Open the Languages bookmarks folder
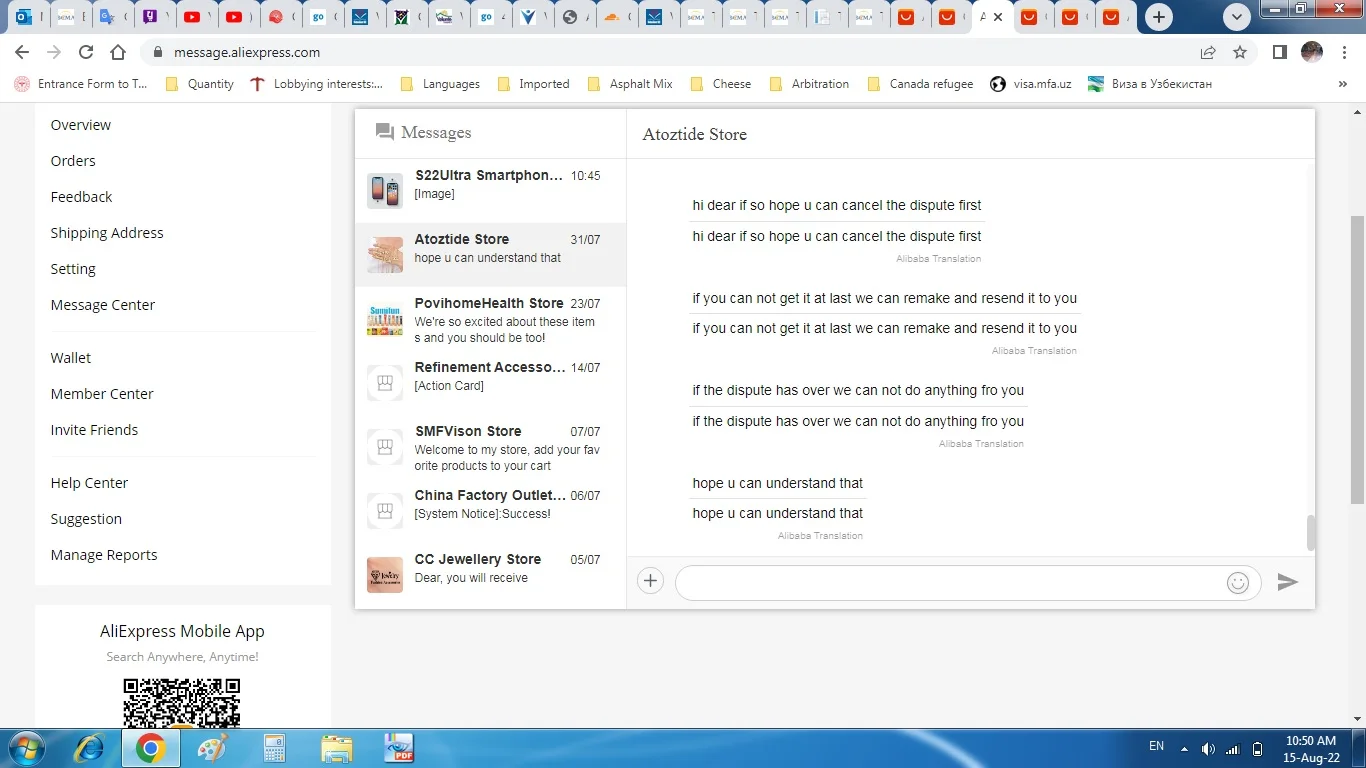1366x768 pixels. click(x=441, y=84)
